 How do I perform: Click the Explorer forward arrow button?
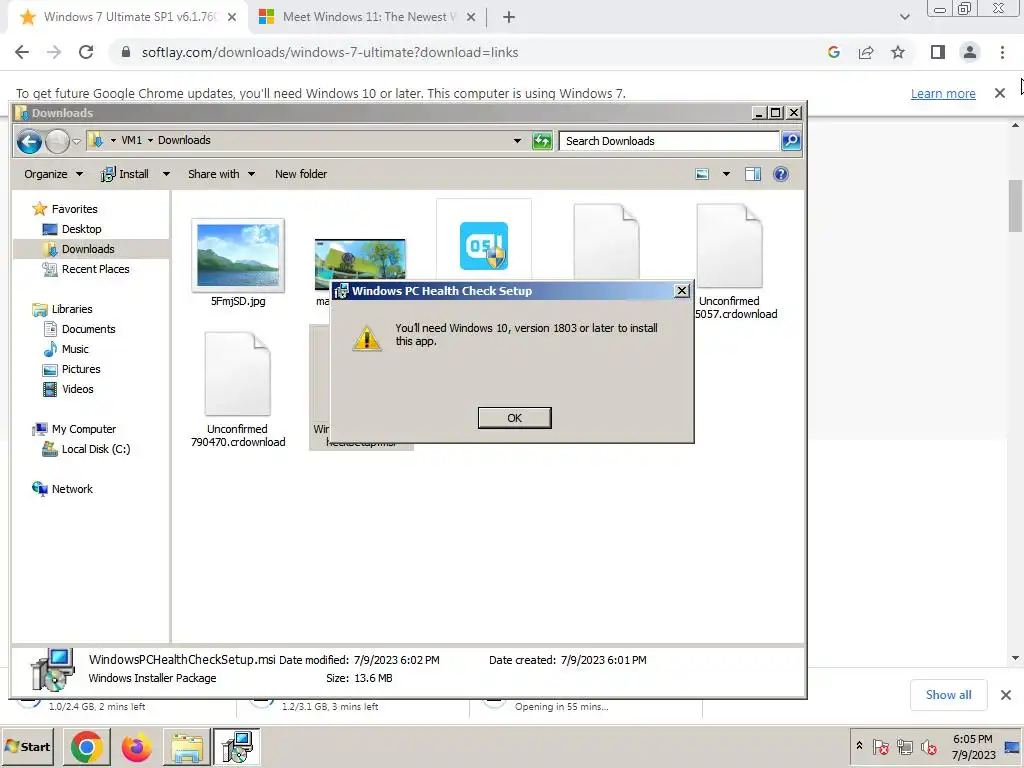pyautogui.click(x=57, y=141)
